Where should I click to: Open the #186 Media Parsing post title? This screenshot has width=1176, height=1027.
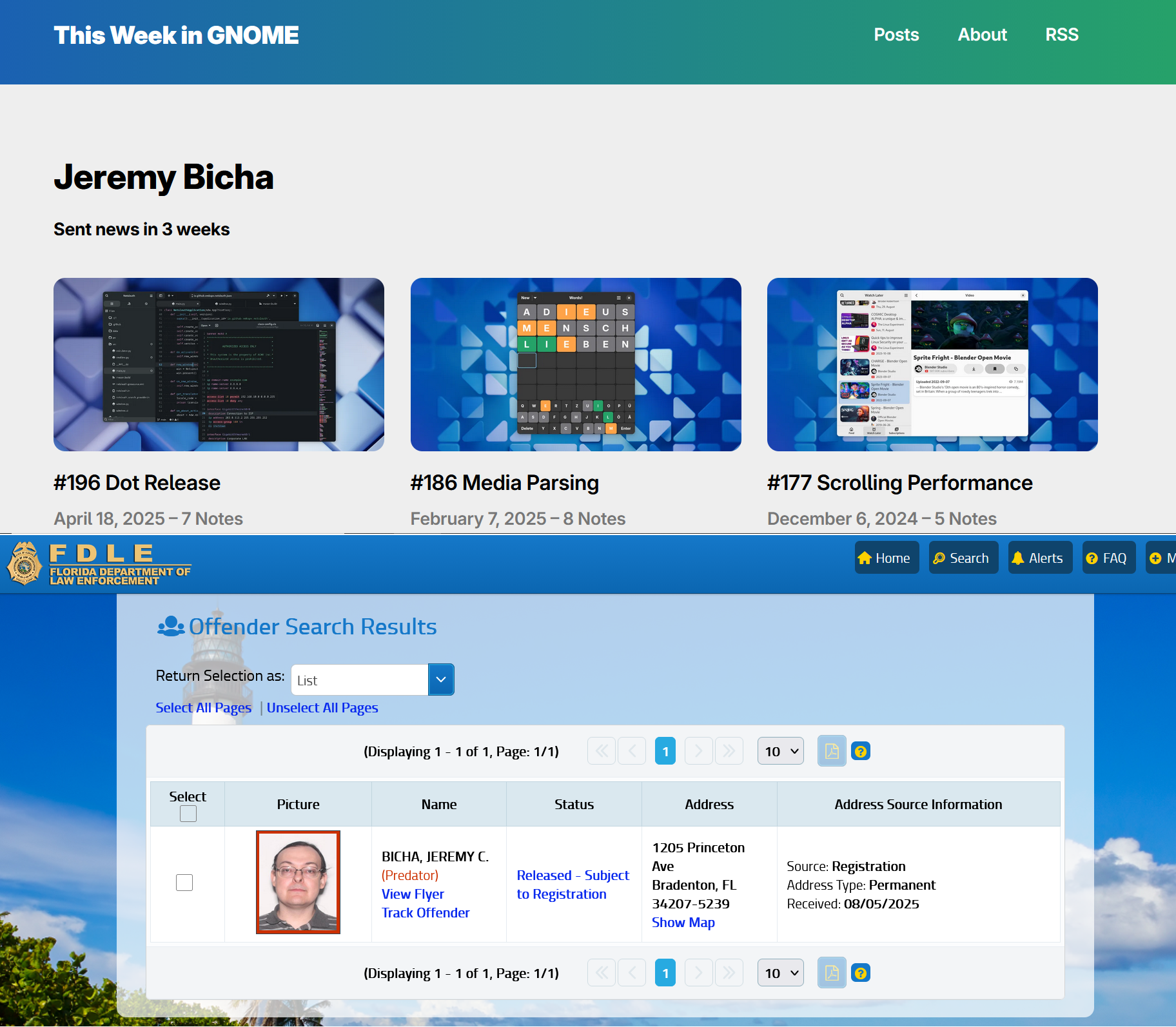(x=505, y=483)
